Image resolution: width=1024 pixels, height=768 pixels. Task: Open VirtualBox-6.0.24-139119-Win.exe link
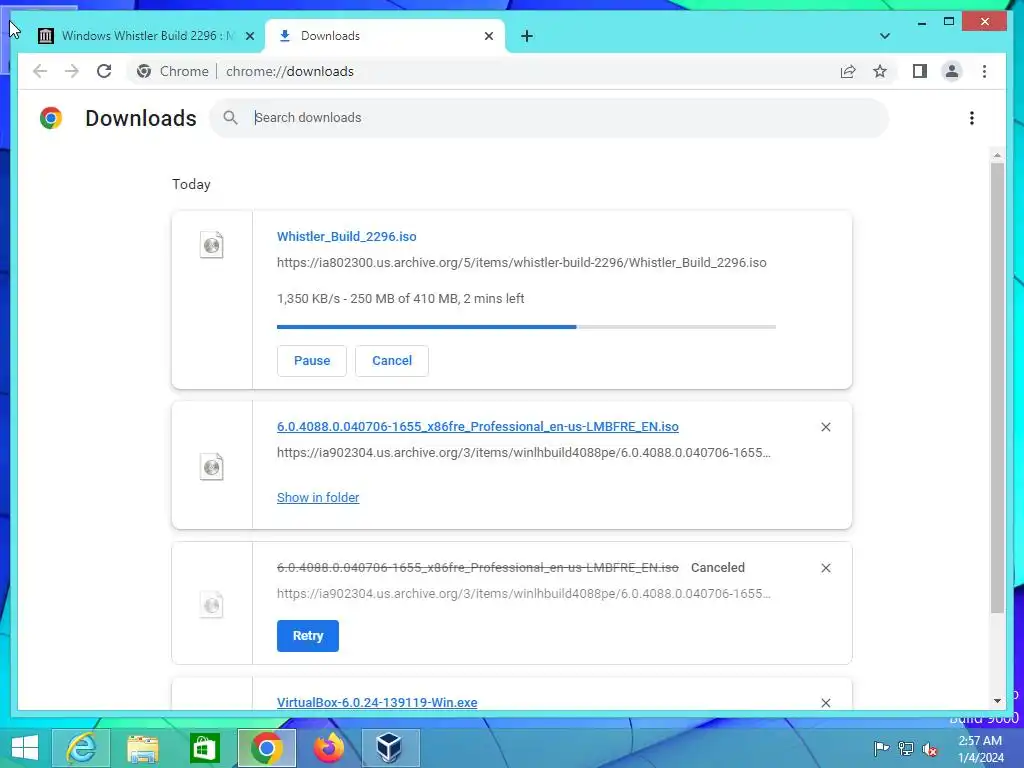[377, 703]
